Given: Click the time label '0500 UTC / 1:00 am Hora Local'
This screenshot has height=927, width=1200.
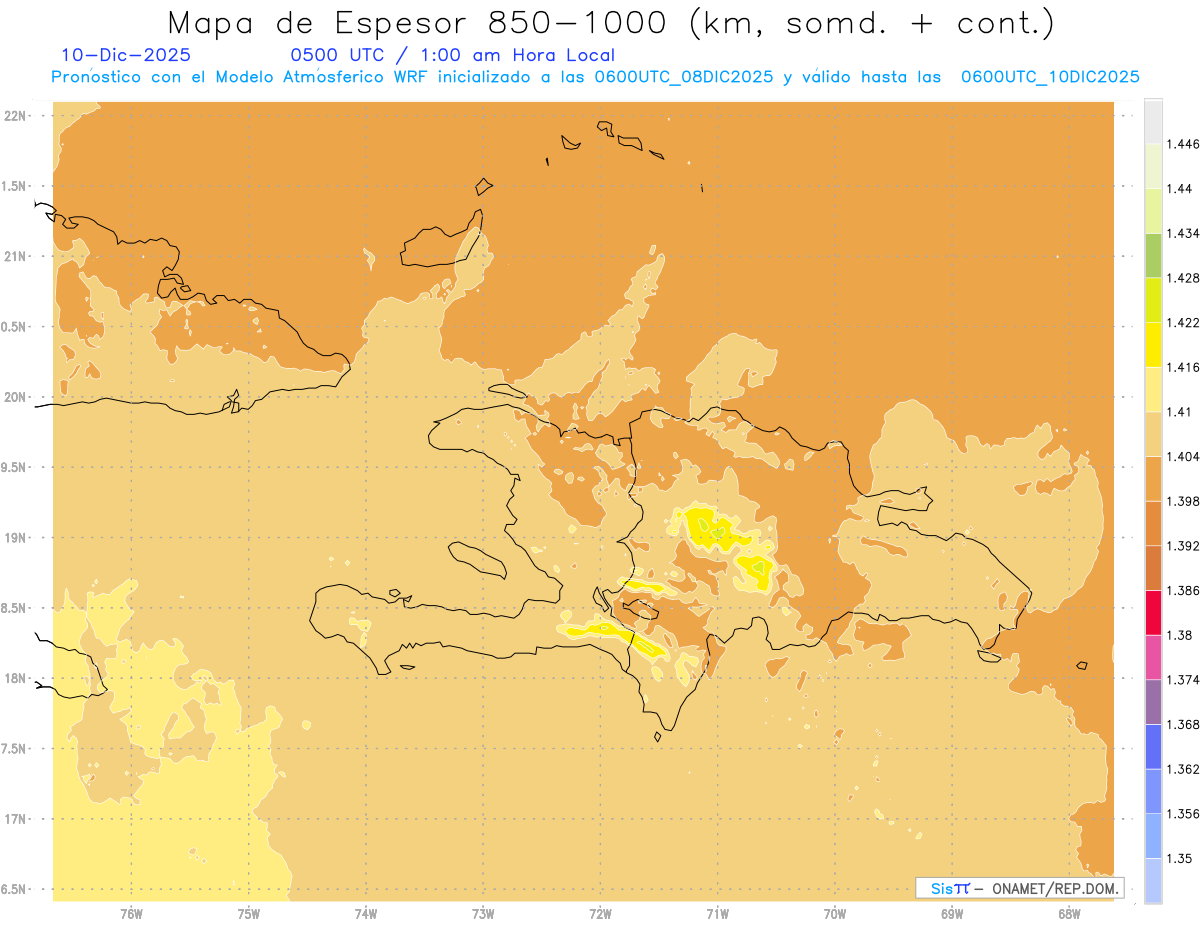Looking at the screenshot, I should pos(453,55).
